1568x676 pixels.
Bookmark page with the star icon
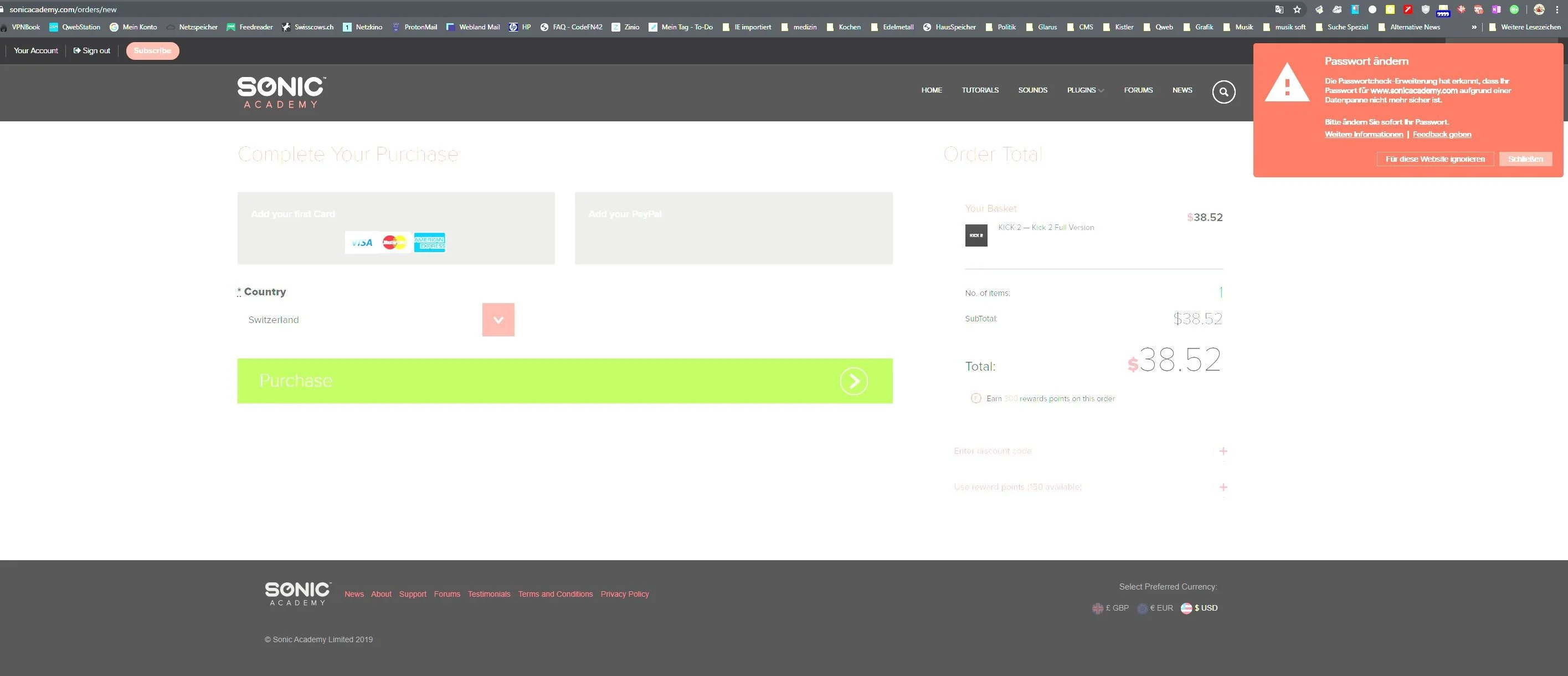(x=1297, y=10)
